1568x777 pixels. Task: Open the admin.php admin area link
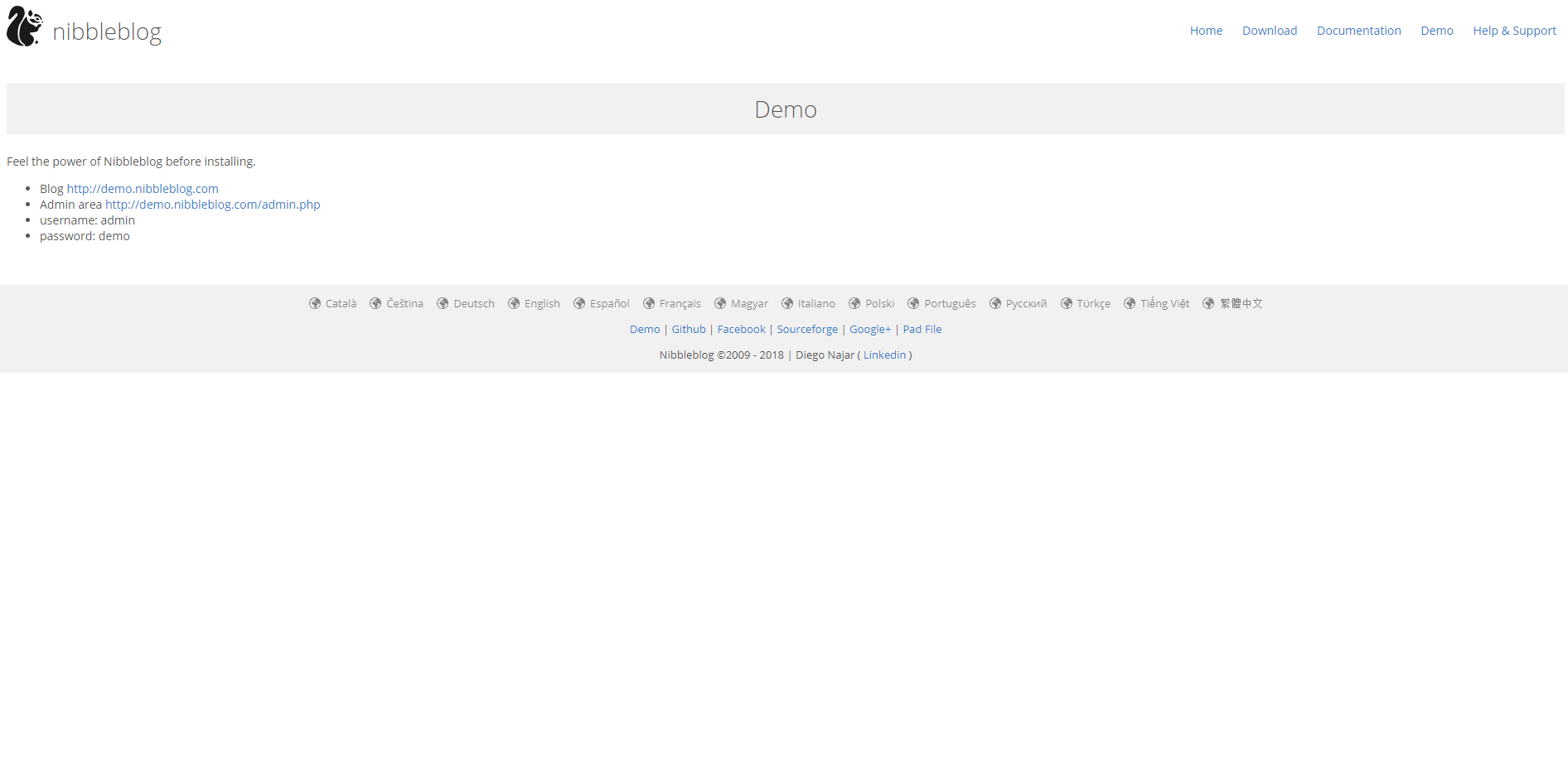coord(212,205)
